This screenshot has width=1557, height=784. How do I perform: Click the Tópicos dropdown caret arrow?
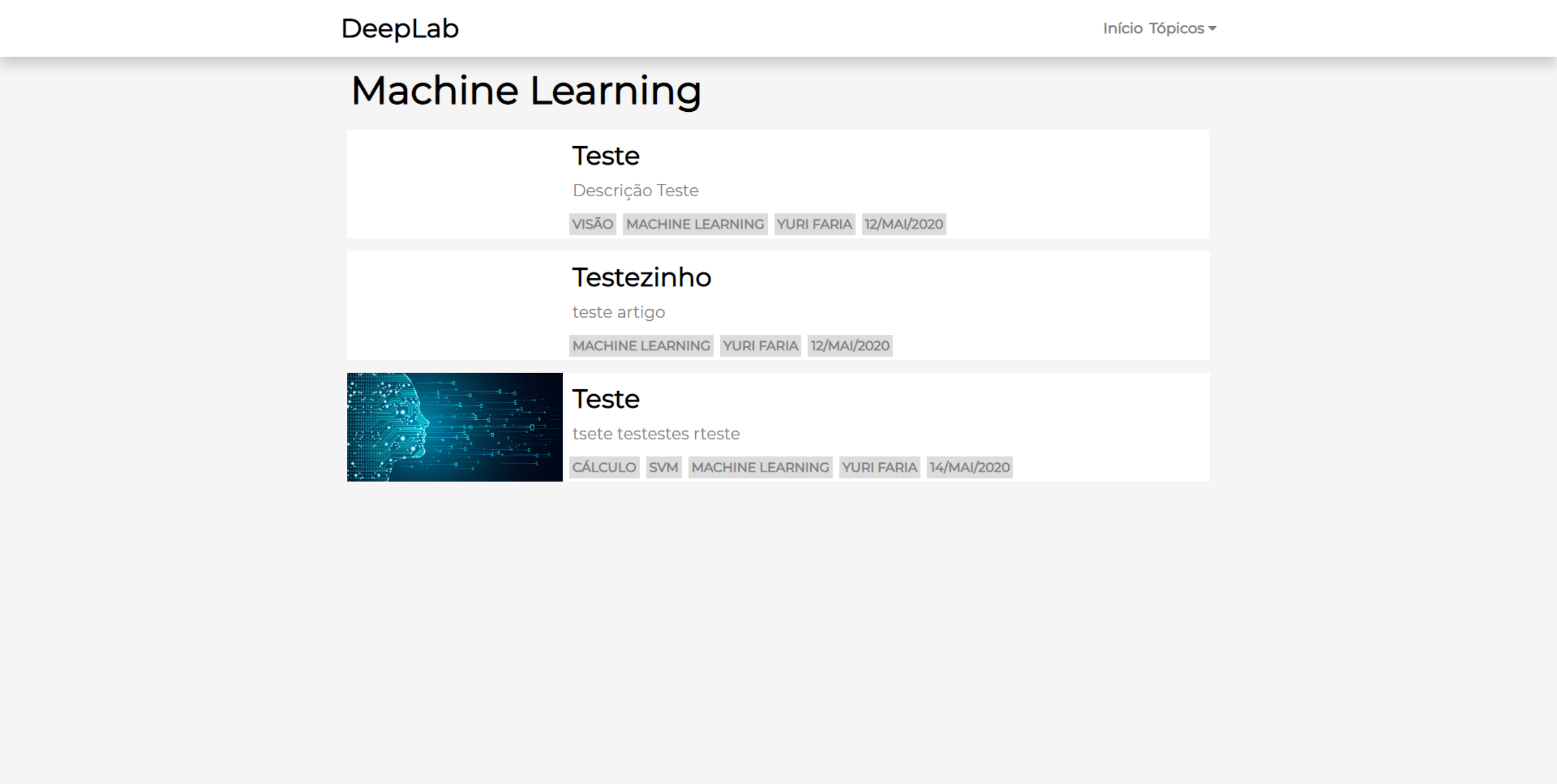coord(1212,28)
